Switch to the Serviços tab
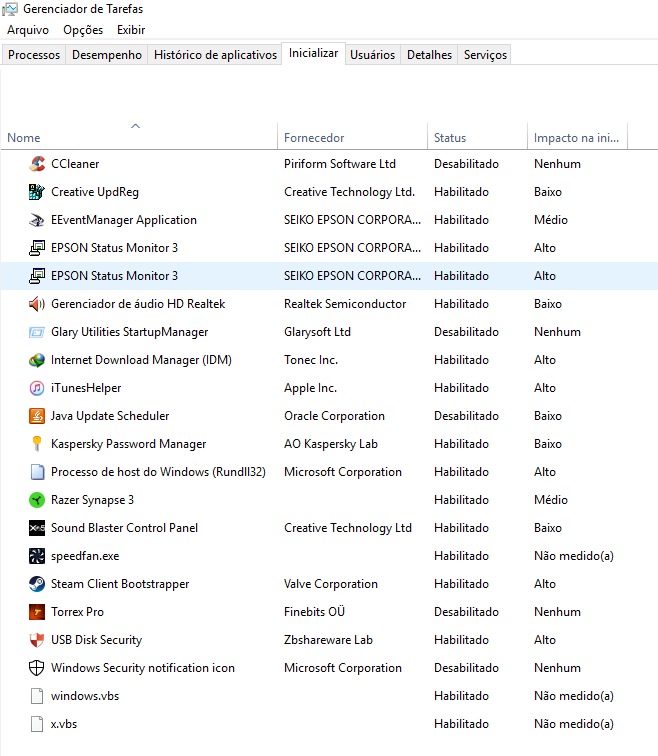 485,55
